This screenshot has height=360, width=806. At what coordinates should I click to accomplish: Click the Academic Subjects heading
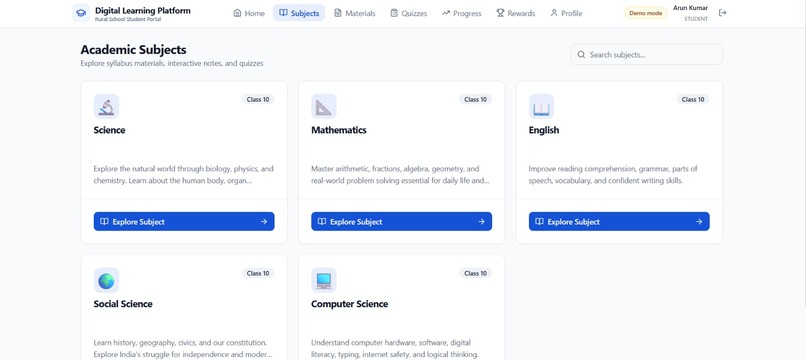tap(133, 50)
